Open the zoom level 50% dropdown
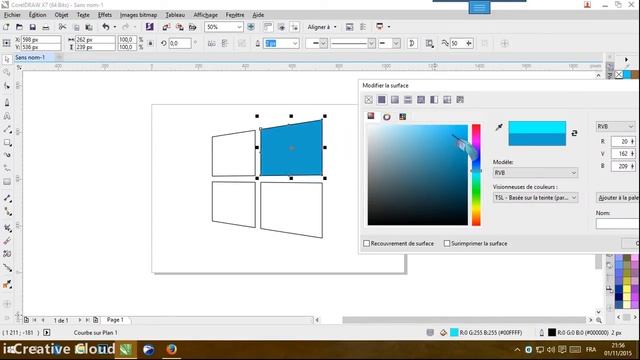 239,27
